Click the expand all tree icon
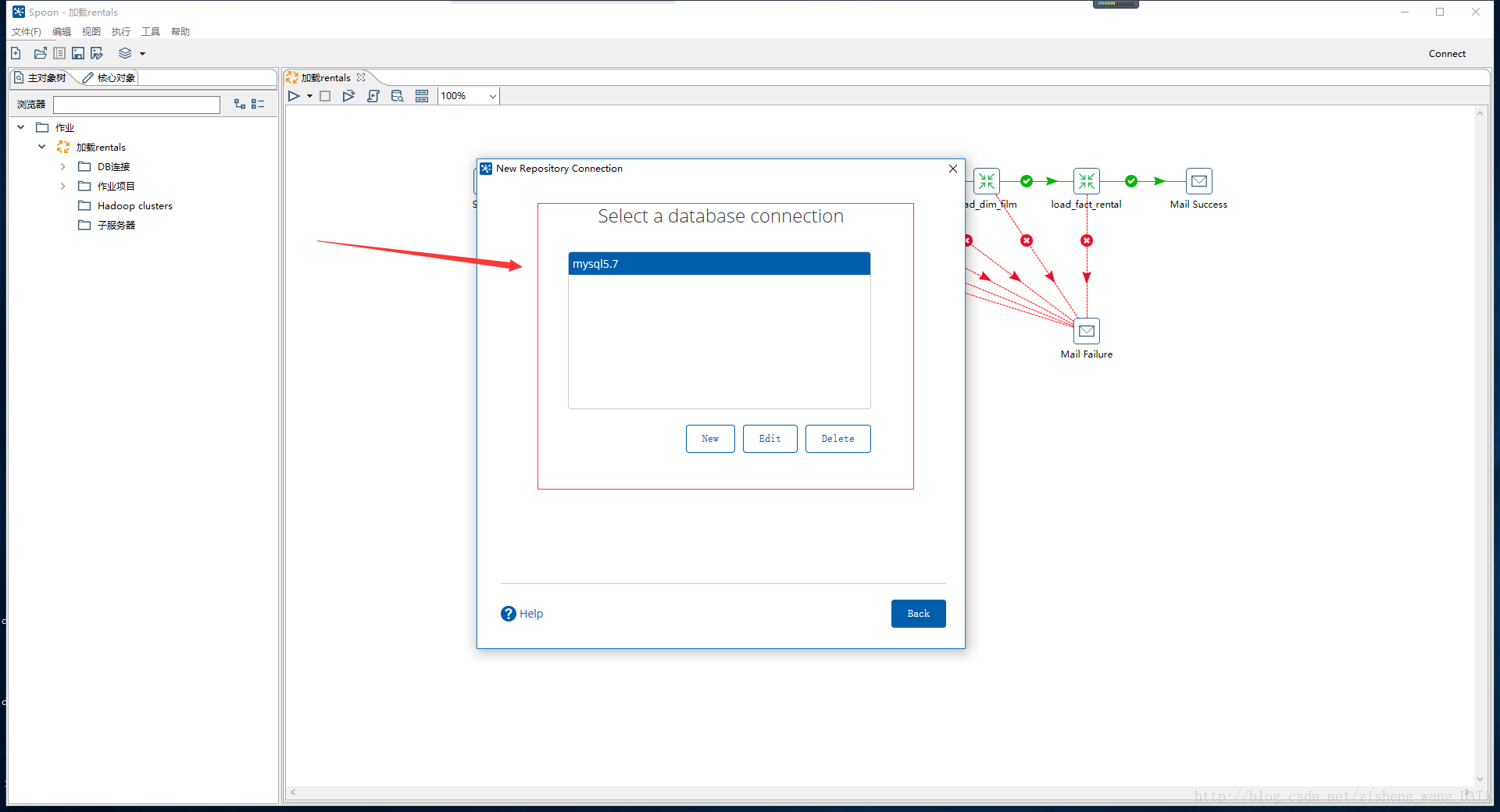The image size is (1500, 812). 240,104
